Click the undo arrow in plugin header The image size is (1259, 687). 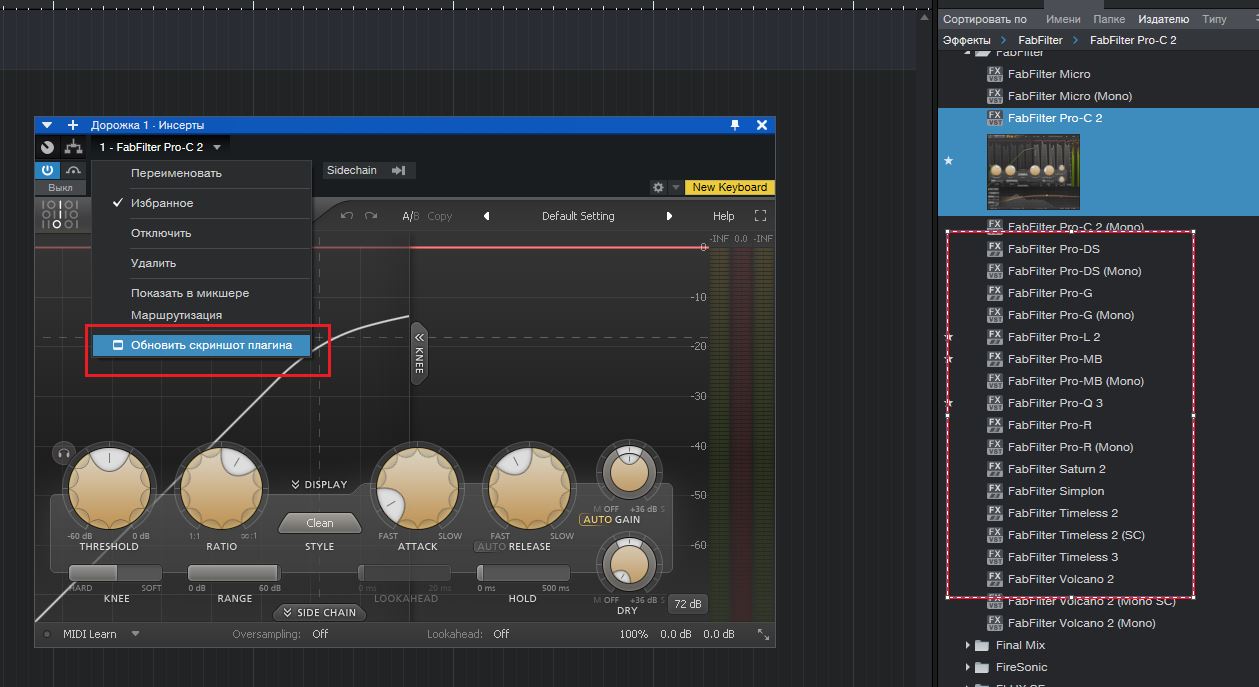click(347, 216)
